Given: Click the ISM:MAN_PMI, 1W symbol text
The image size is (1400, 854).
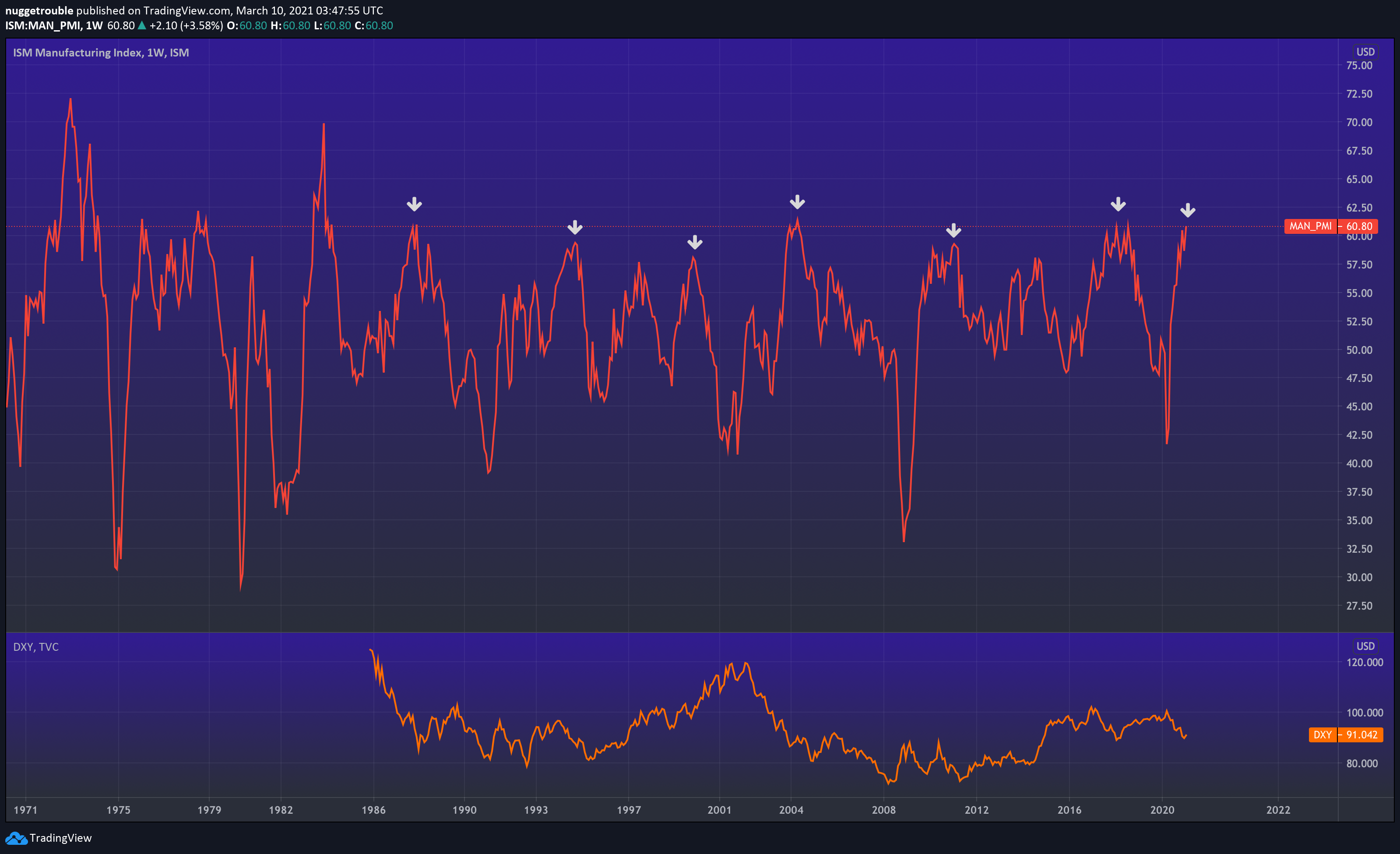Looking at the screenshot, I should 54,25.
